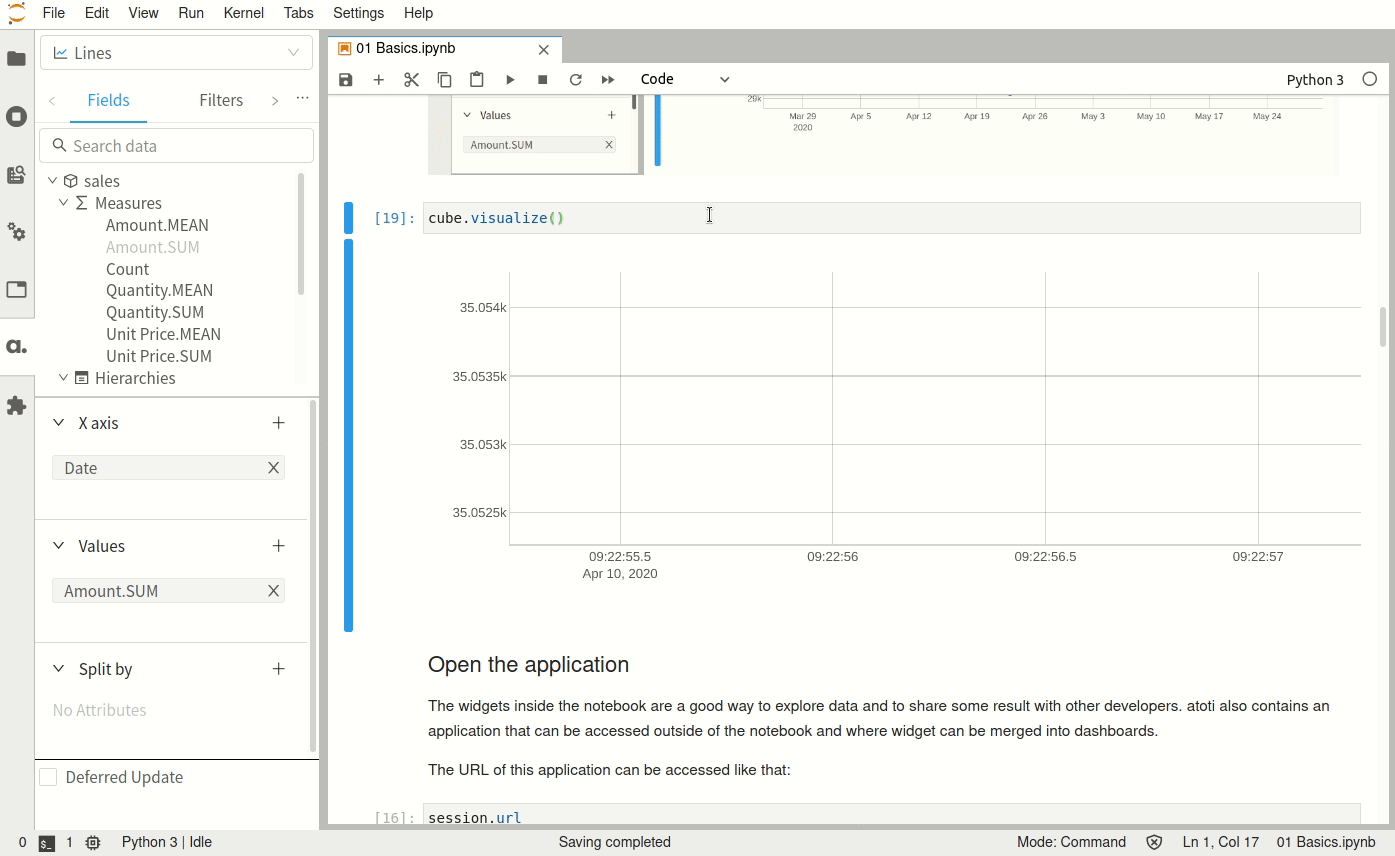Click the Python 3 kernel name button
1395x856 pixels.
1315,80
